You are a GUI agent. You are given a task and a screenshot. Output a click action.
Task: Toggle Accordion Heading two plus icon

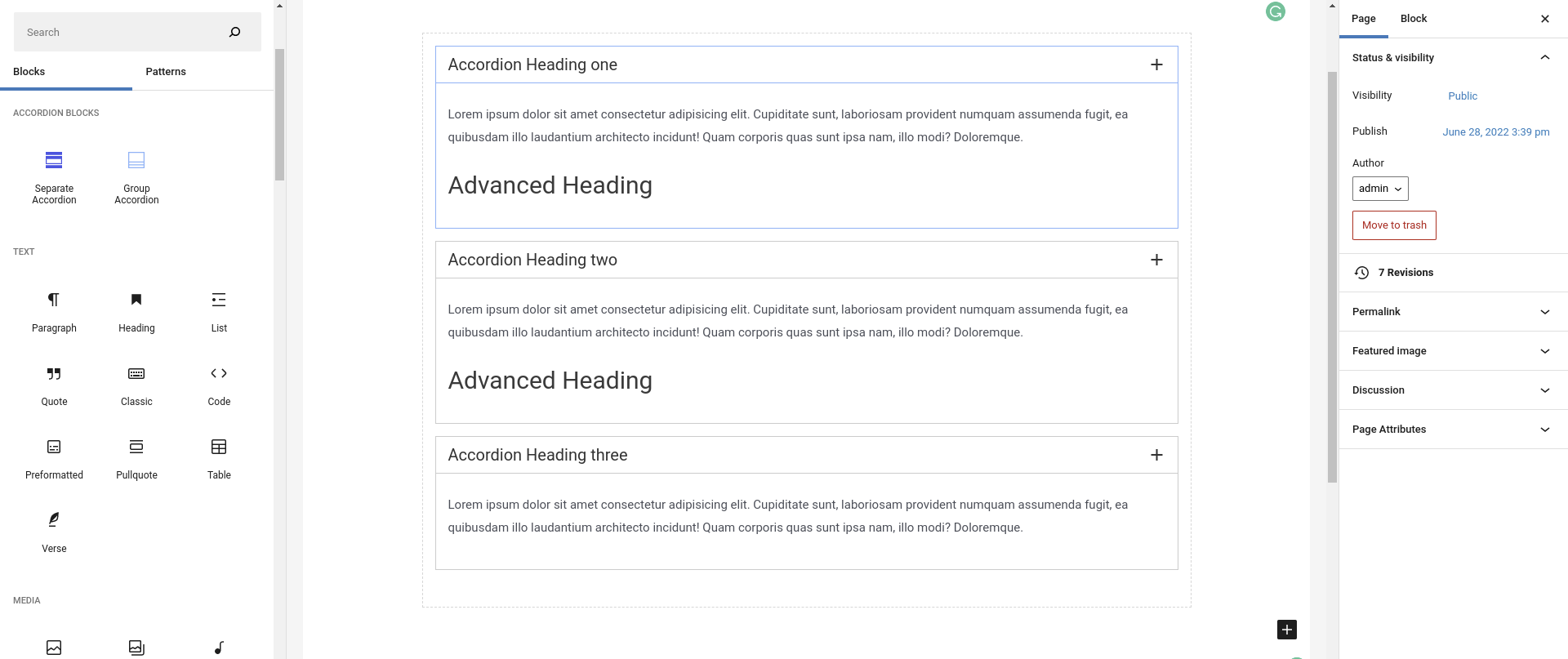point(1156,260)
